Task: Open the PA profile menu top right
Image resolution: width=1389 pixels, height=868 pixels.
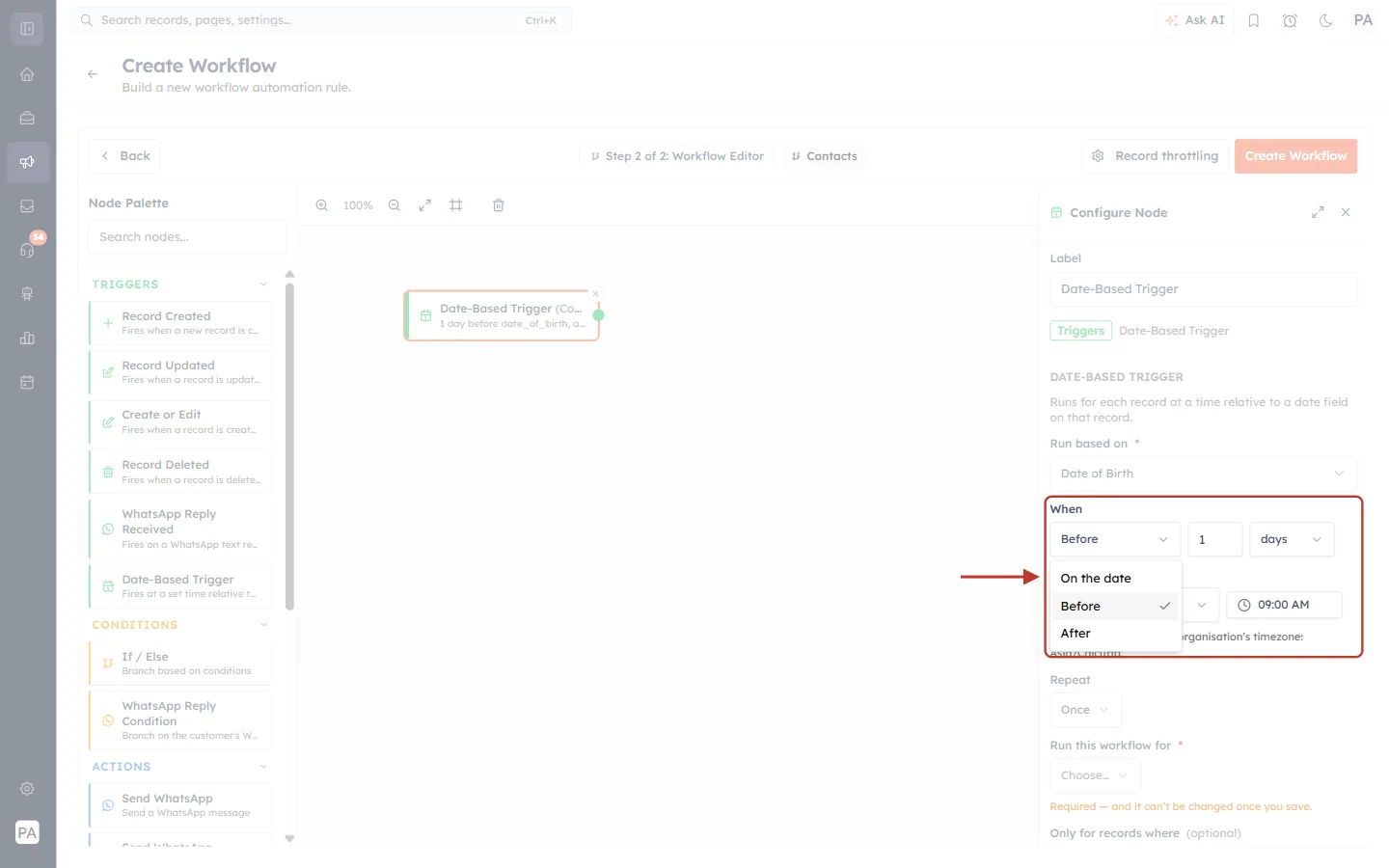Action: (x=1363, y=20)
